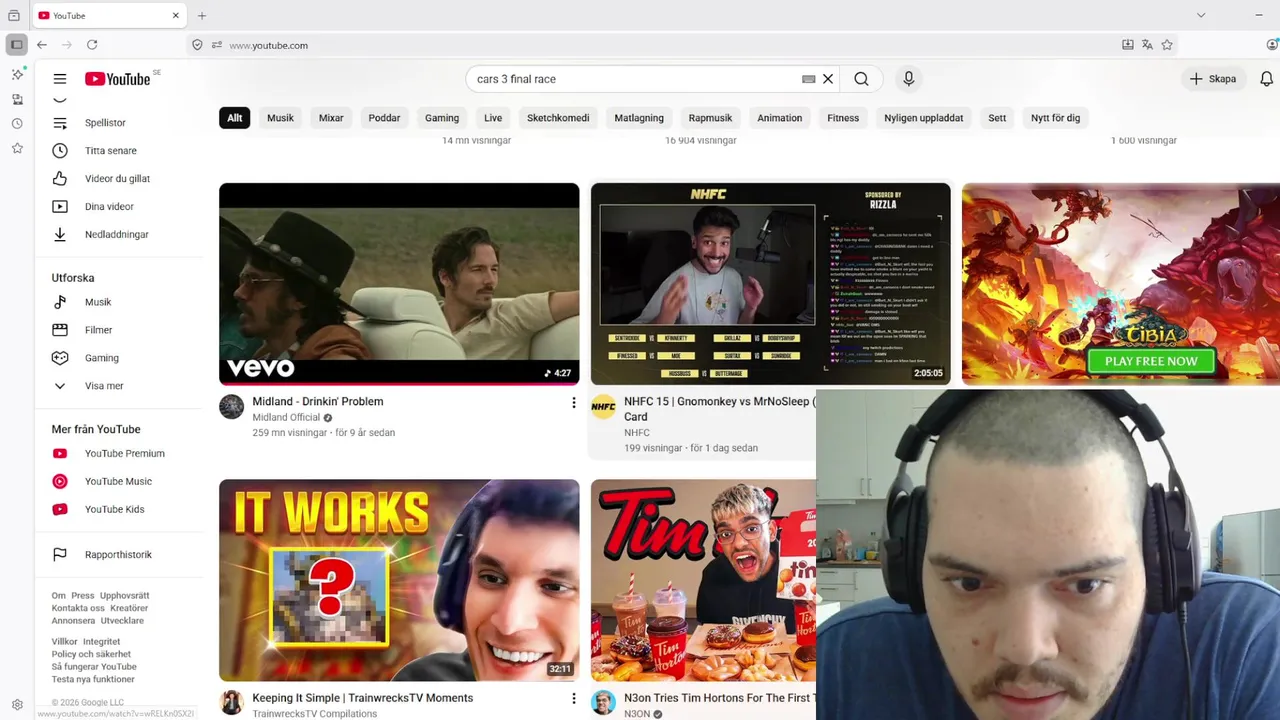Select the Rapmusik filter chip

tap(710, 118)
